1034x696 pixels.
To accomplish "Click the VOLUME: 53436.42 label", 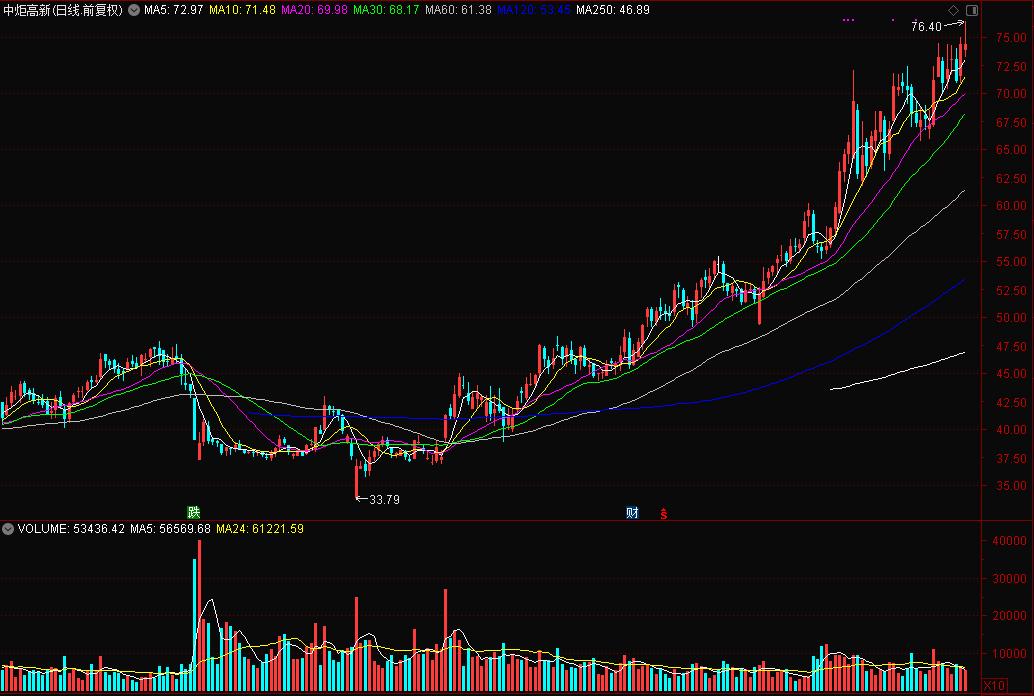I will click(71, 528).
